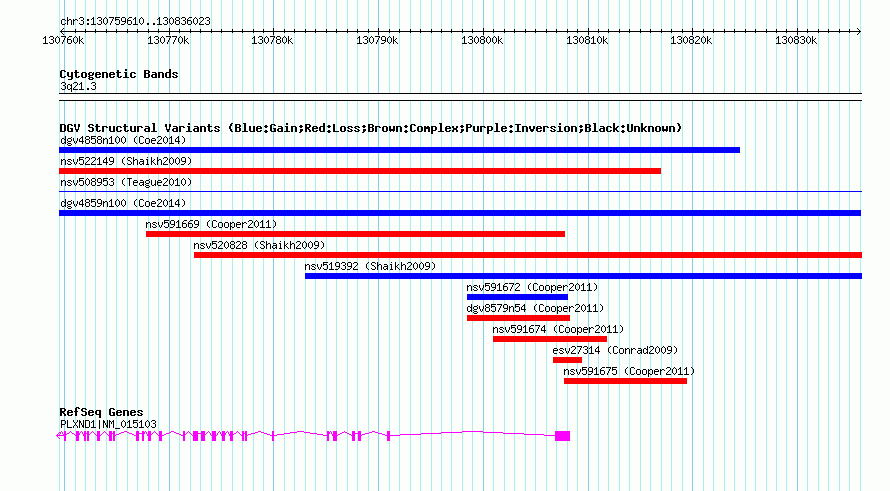The width and height of the screenshot is (890, 491).
Task: Click the dgv4858n100 (Coe2014) label
Action: coord(123,140)
